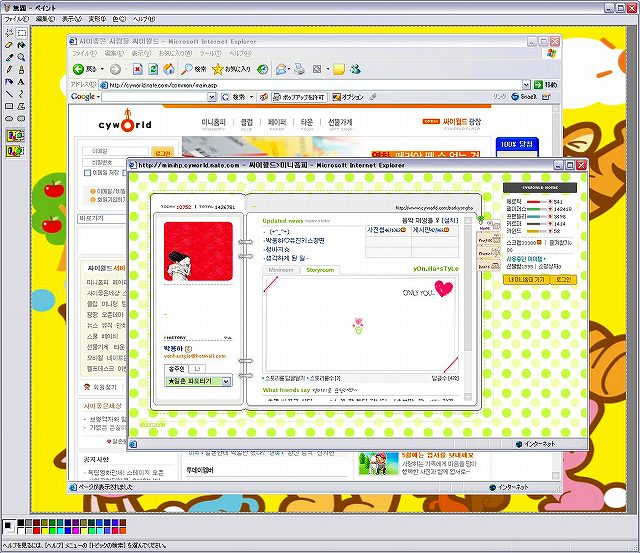The width and height of the screenshot is (640, 553).
Task: Select the Text (A) tool
Action: [x=22, y=82]
